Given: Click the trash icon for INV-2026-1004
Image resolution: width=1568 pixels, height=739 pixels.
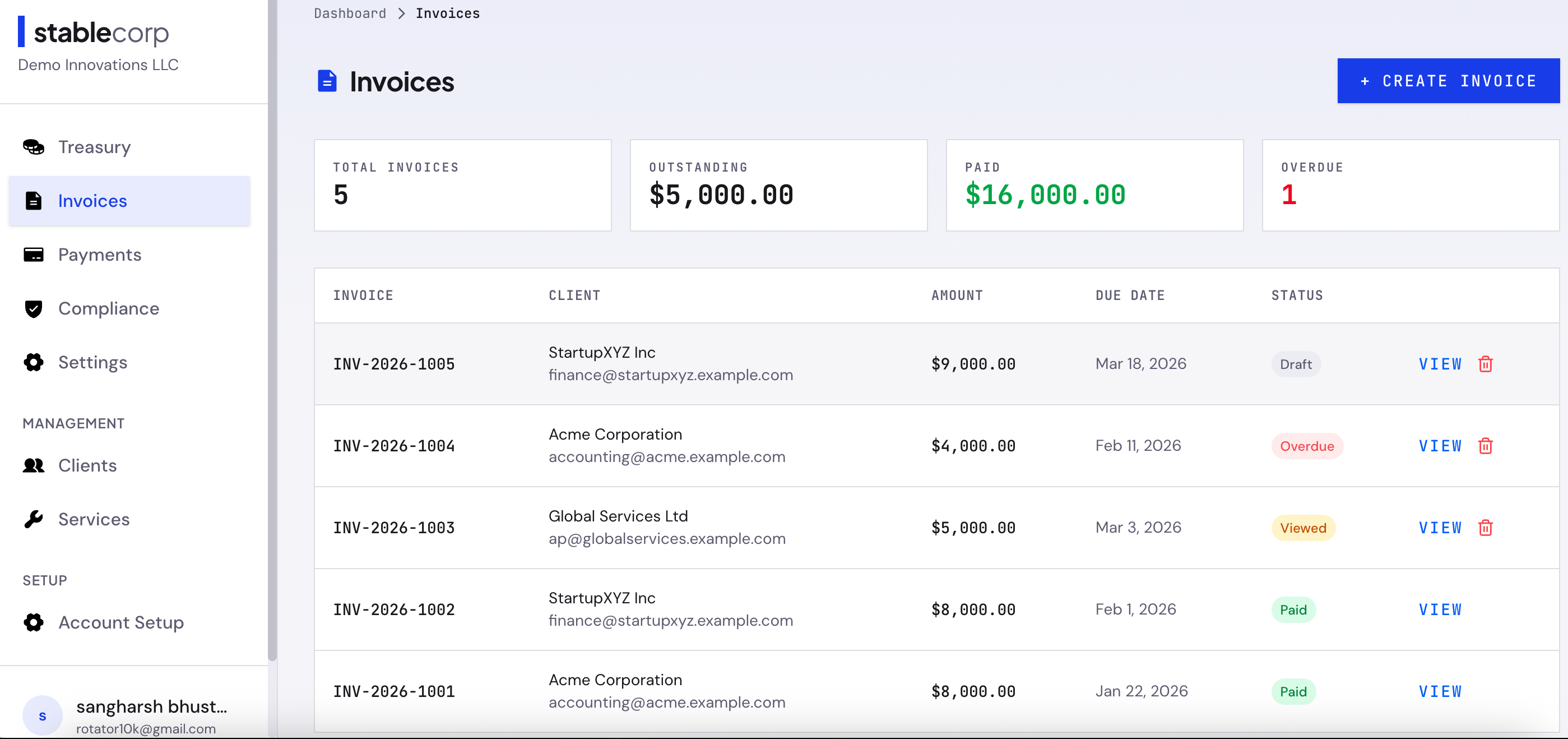Looking at the screenshot, I should (1486, 445).
